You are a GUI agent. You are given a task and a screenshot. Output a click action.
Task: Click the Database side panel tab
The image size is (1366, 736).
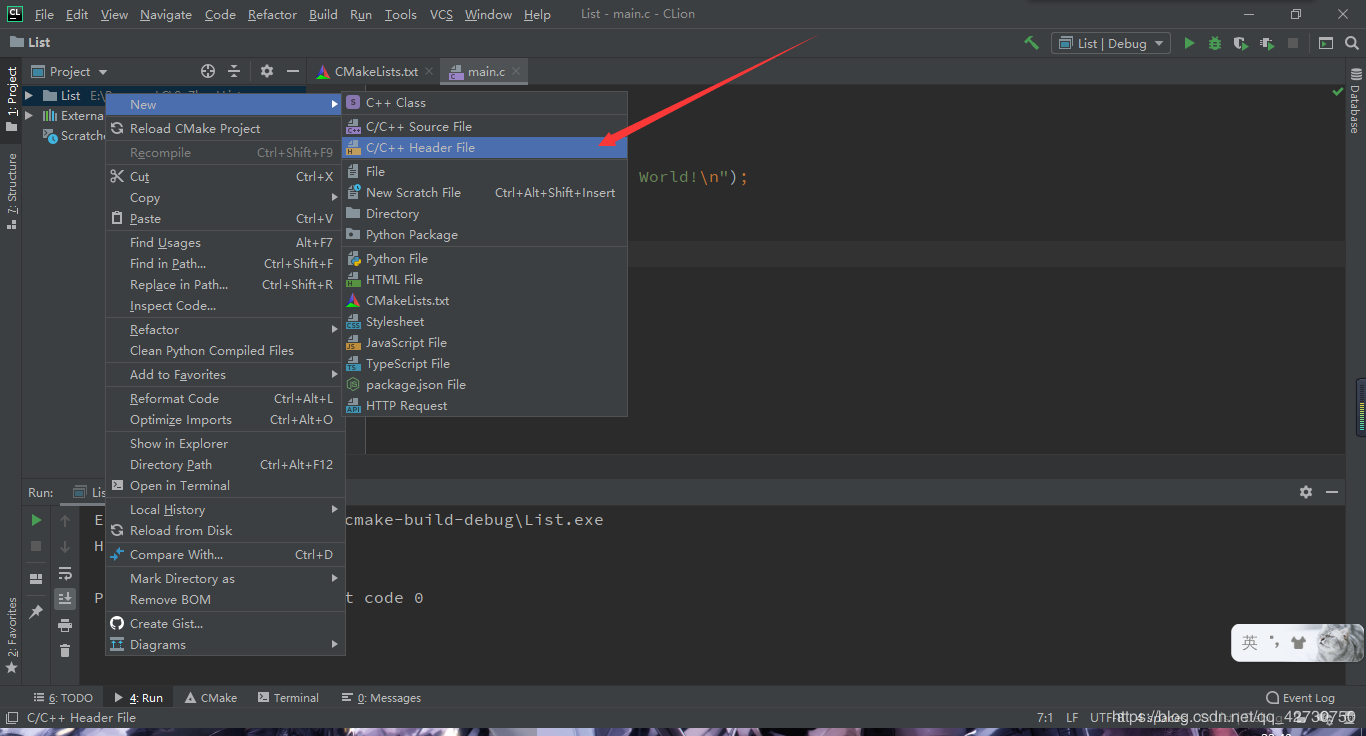pyautogui.click(x=1355, y=102)
